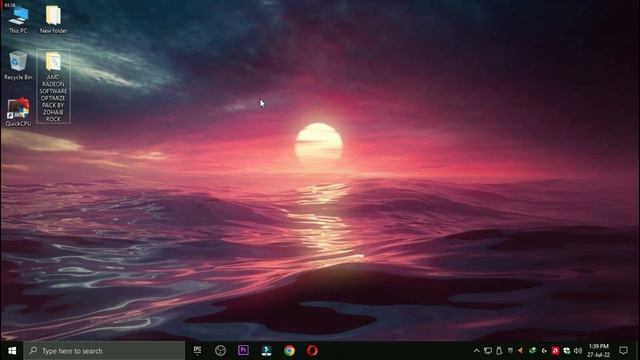This screenshot has width=640, height=360.
Task: Select the QuickCPU shortcut icon
Action: pyautogui.click(x=18, y=112)
